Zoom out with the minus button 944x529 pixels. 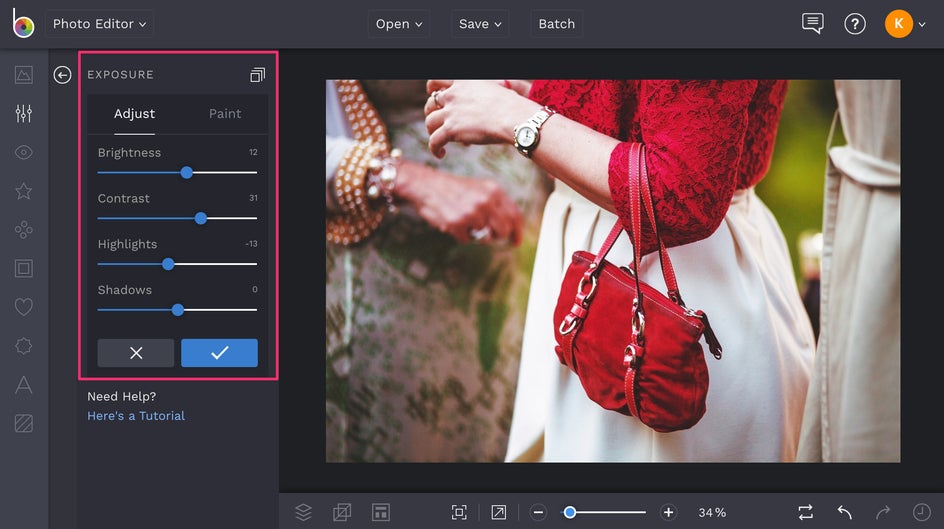tap(538, 512)
